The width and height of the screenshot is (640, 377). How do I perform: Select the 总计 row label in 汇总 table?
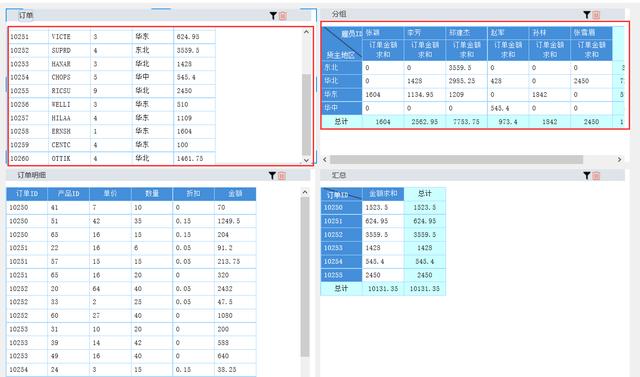coord(342,288)
